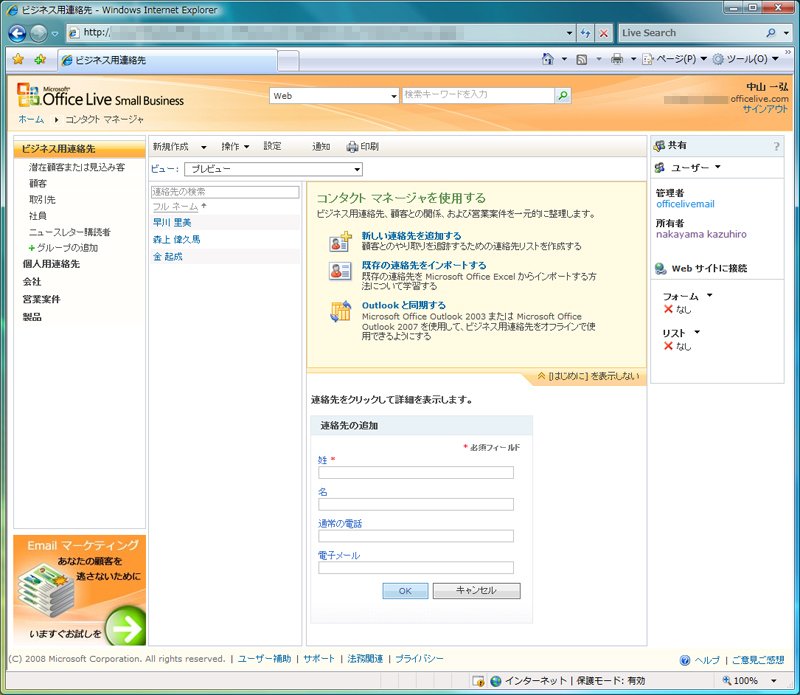Click the サインアウト link
This screenshot has width=800, height=695.
765,109
